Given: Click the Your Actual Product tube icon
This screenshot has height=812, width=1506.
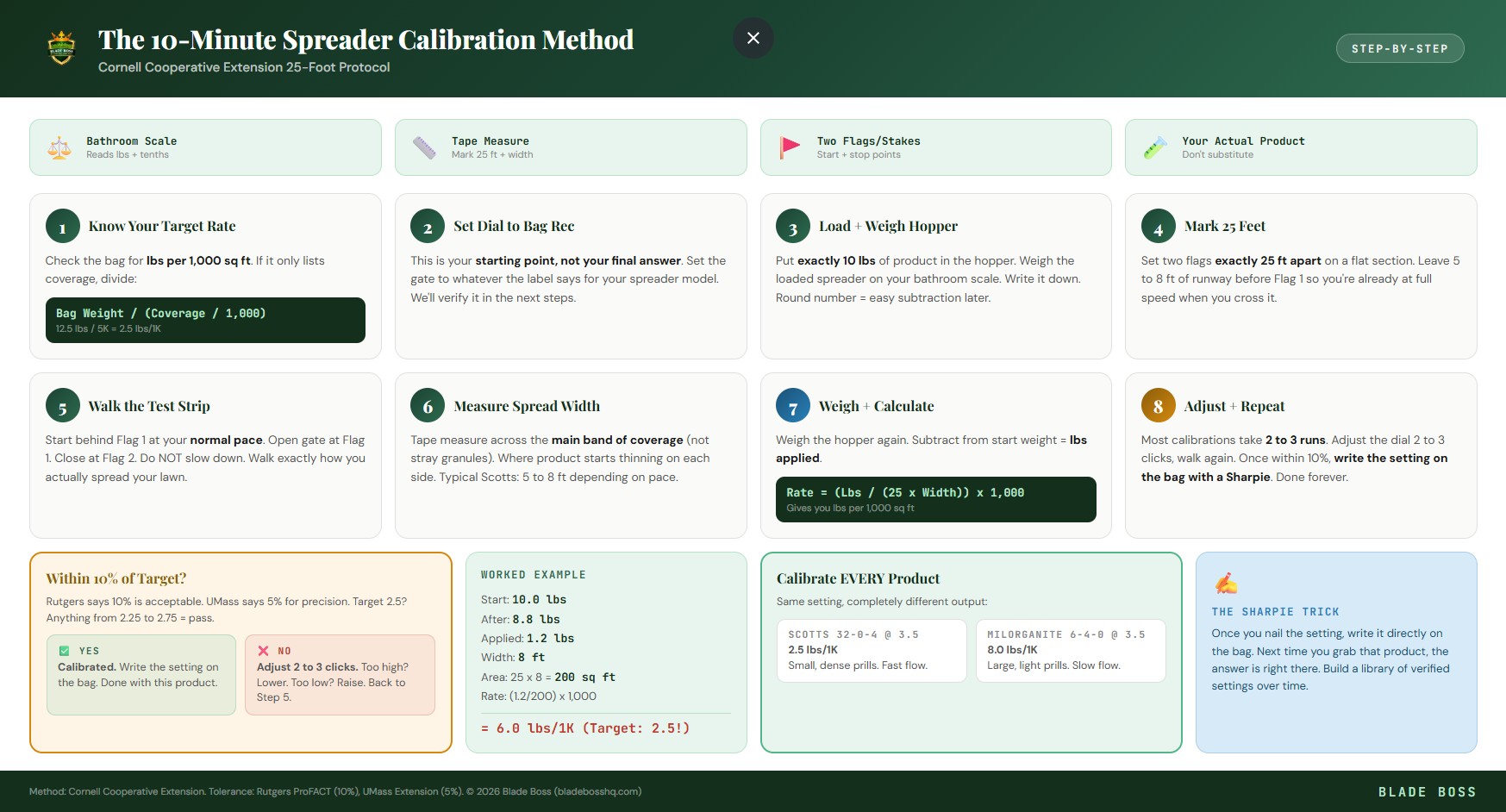Looking at the screenshot, I should [1155, 147].
